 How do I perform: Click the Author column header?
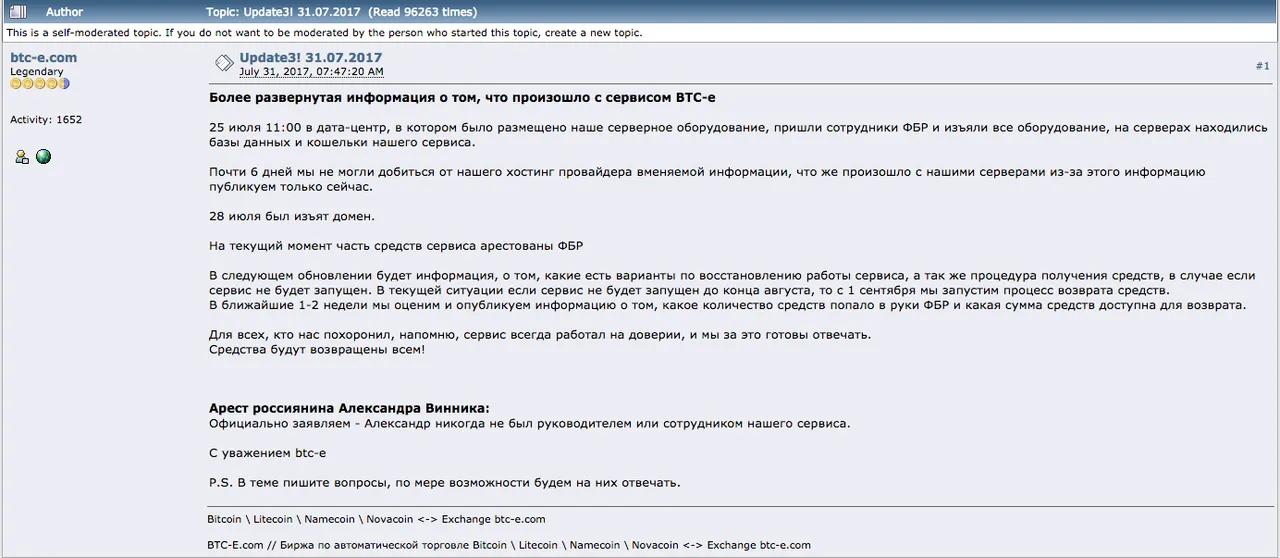[x=65, y=12]
